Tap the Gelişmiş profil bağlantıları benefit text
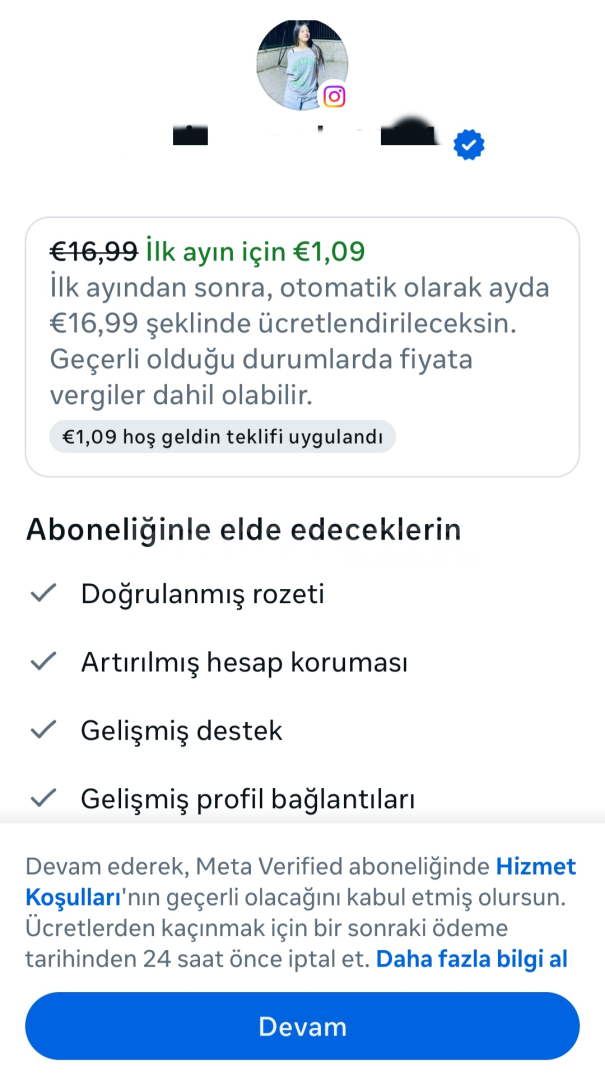This screenshot has height=1080, width=605. click(x=247, y=798)
